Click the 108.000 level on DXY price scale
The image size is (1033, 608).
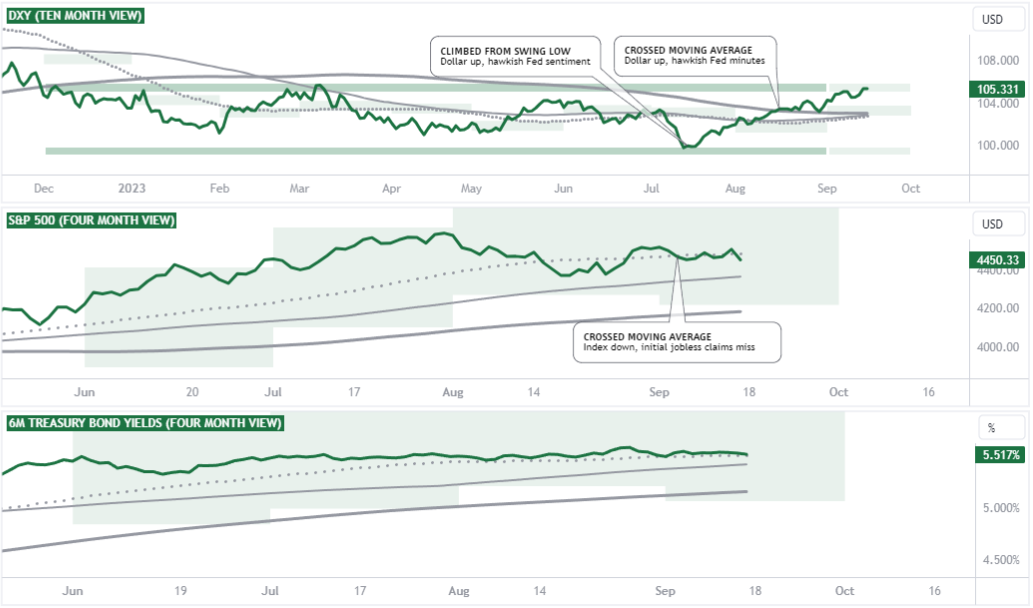(997, 61)
